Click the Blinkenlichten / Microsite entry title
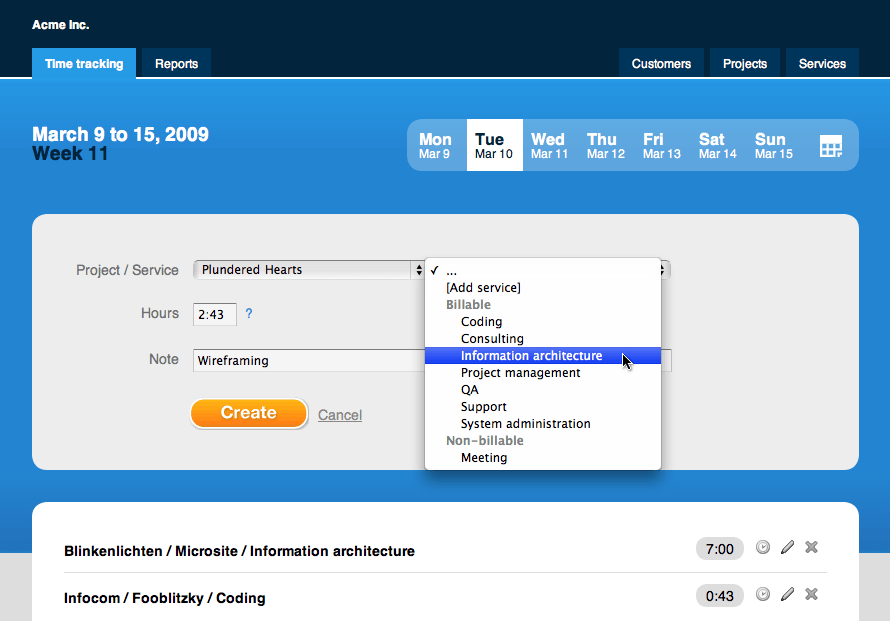The image size is (890, 621). (240, 551)
